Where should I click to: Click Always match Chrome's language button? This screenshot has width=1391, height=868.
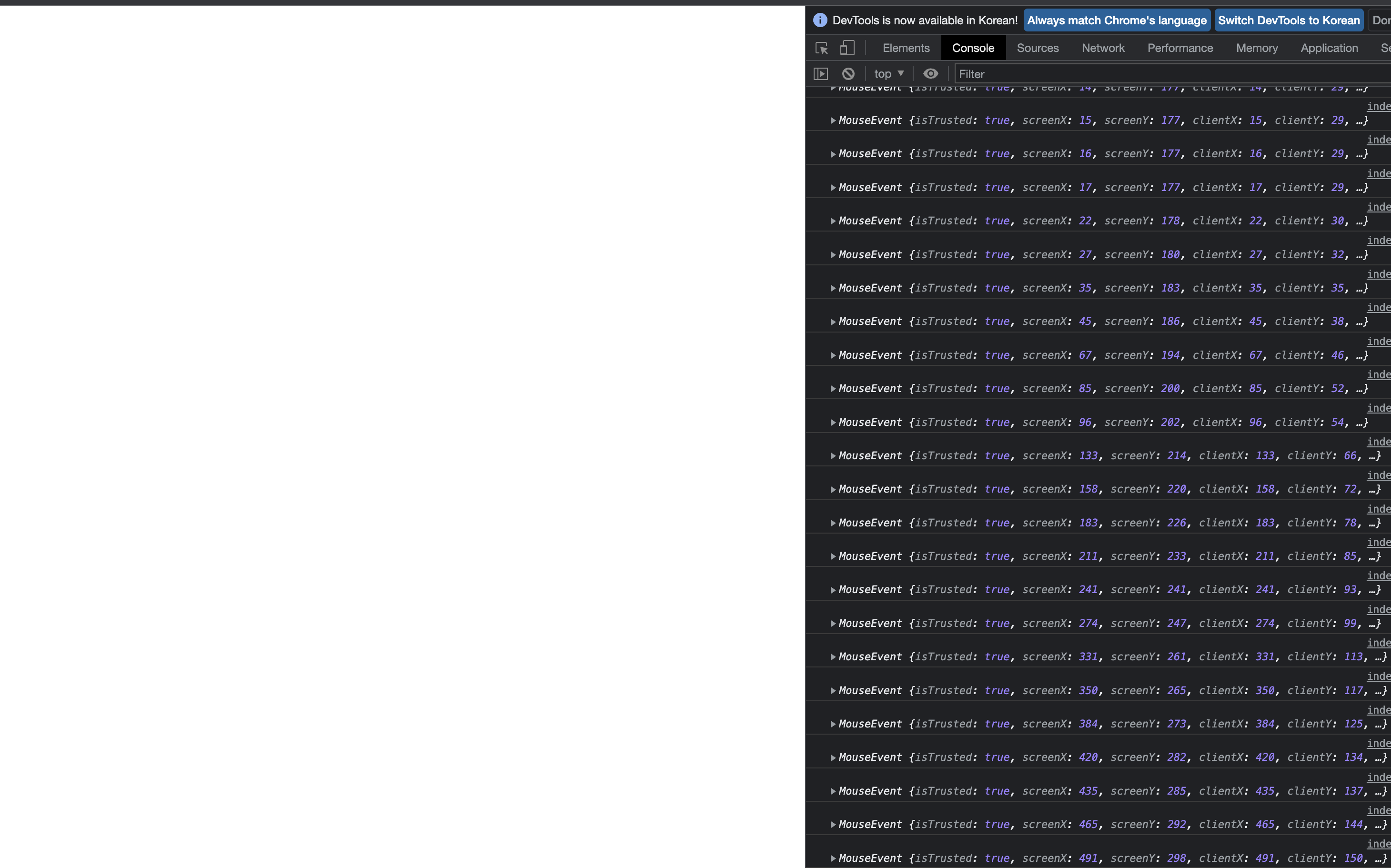(x=1117, y=20)
